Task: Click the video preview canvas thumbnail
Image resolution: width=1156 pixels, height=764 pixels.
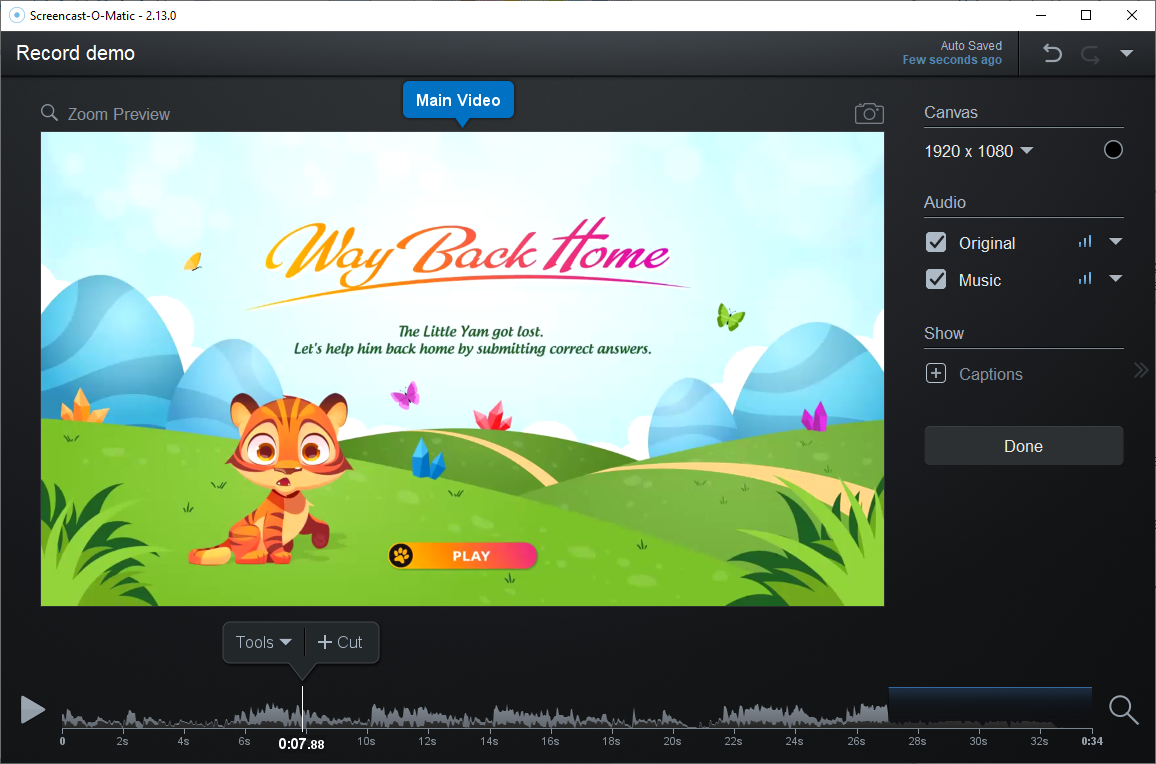Action: [x=462, y=369]
